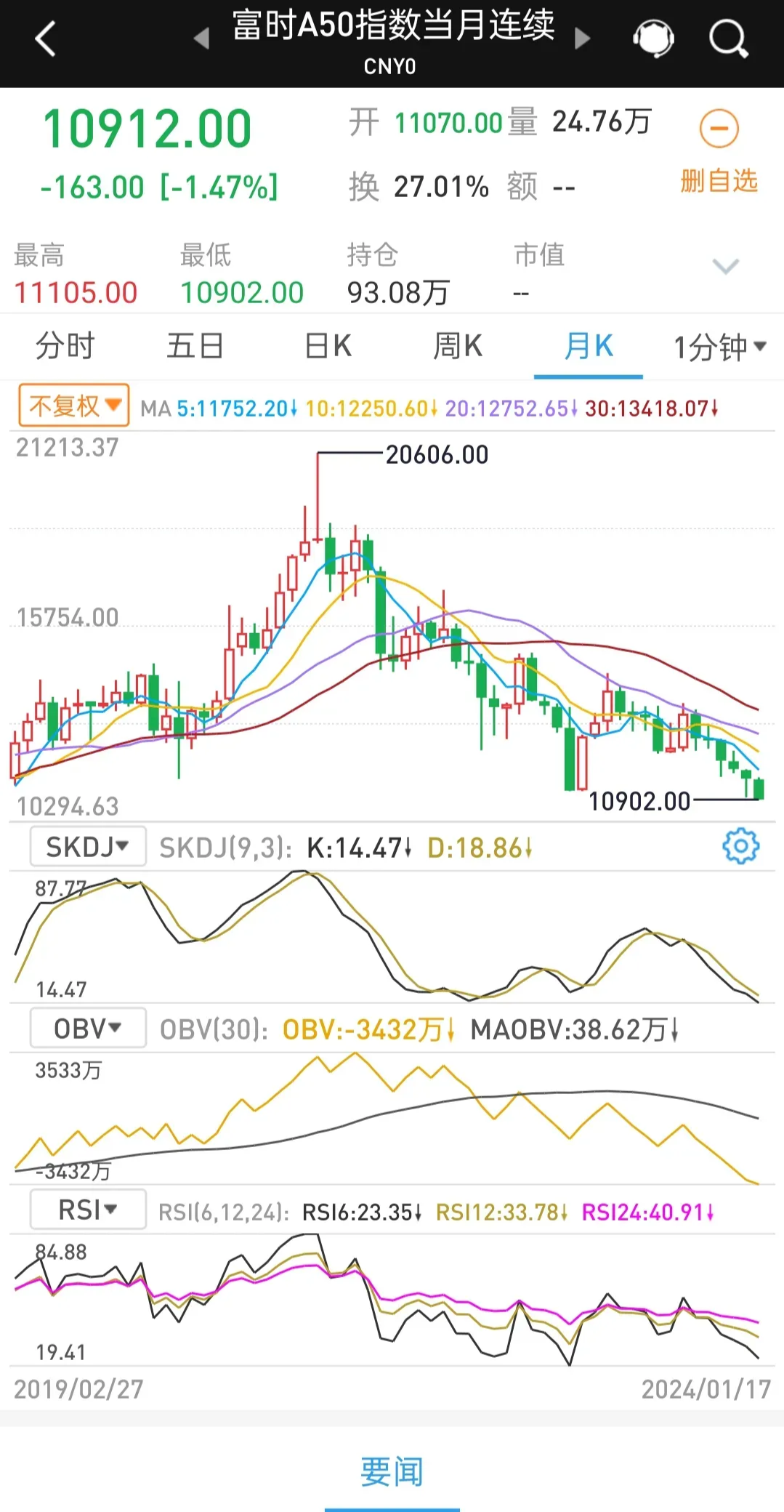Tap the OBV:-3432万 reading
This screenshot has width=784, height=1512.
pyautogui.click(x=369, y=1029)
